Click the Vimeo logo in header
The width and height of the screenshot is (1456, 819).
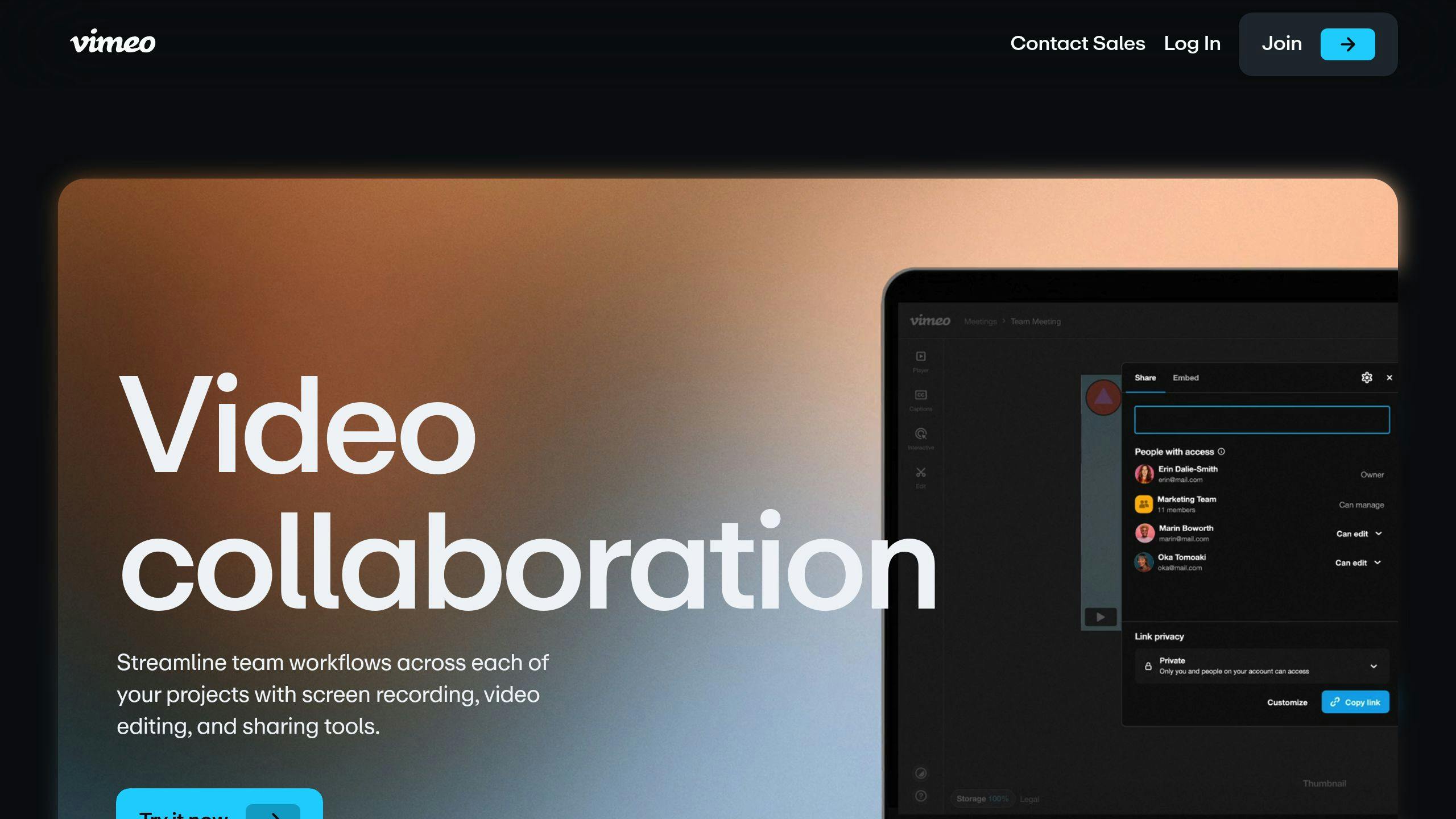[x=113, y=42]
